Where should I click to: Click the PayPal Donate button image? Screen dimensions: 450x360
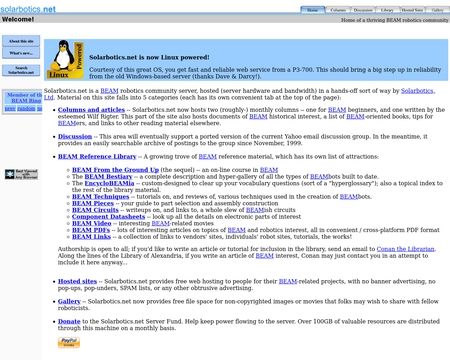(x=69, y=342)
